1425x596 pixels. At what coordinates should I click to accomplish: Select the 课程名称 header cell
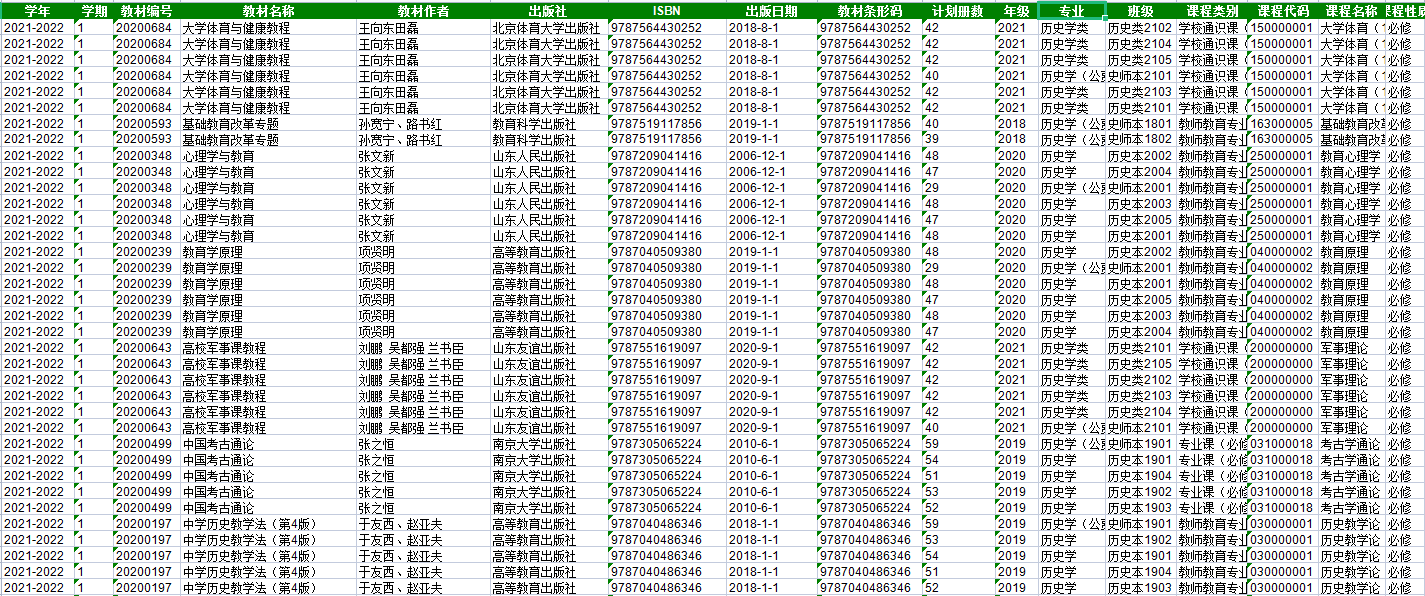1350,11
